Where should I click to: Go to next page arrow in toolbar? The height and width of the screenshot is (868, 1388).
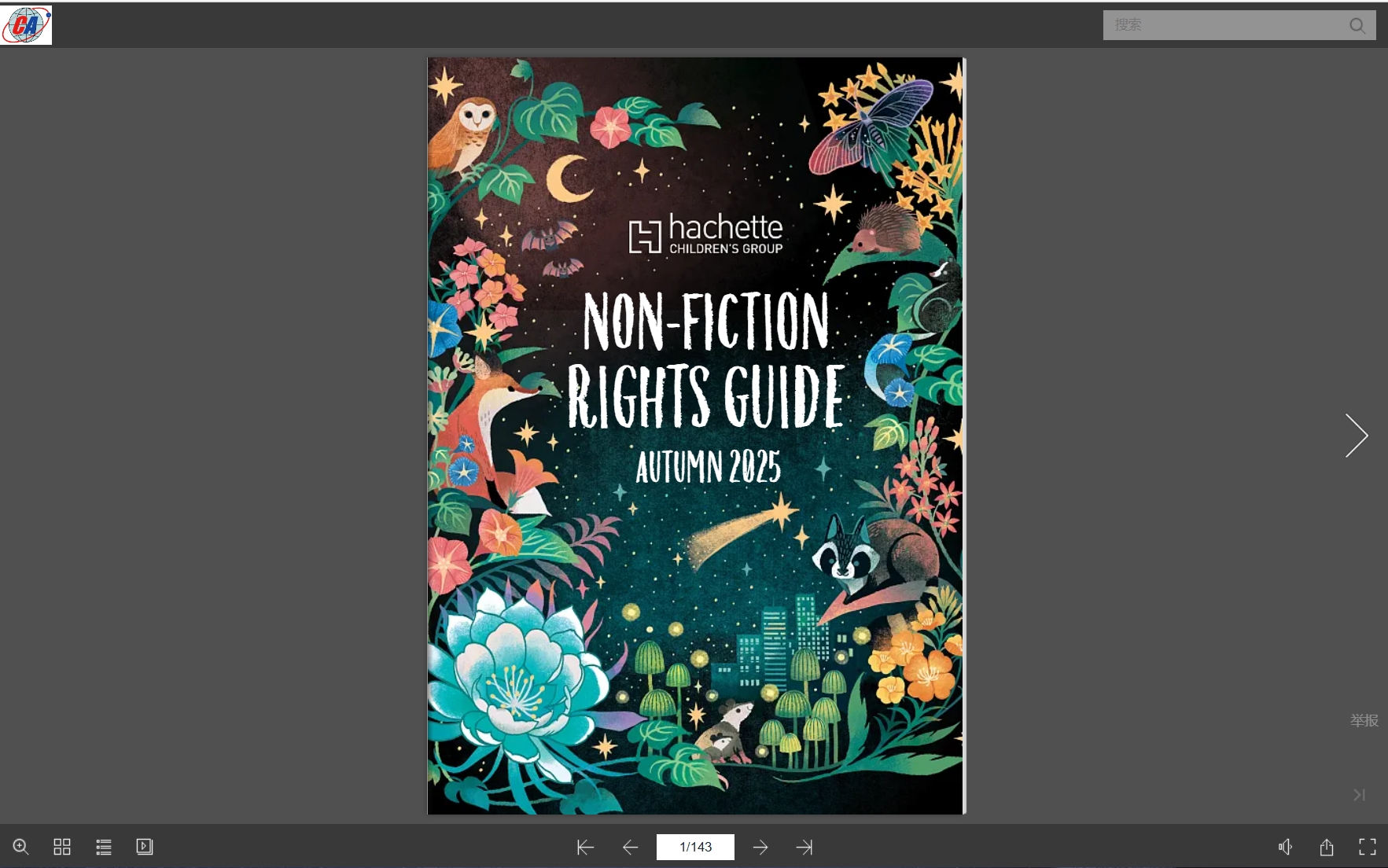(x=760, y=847)
